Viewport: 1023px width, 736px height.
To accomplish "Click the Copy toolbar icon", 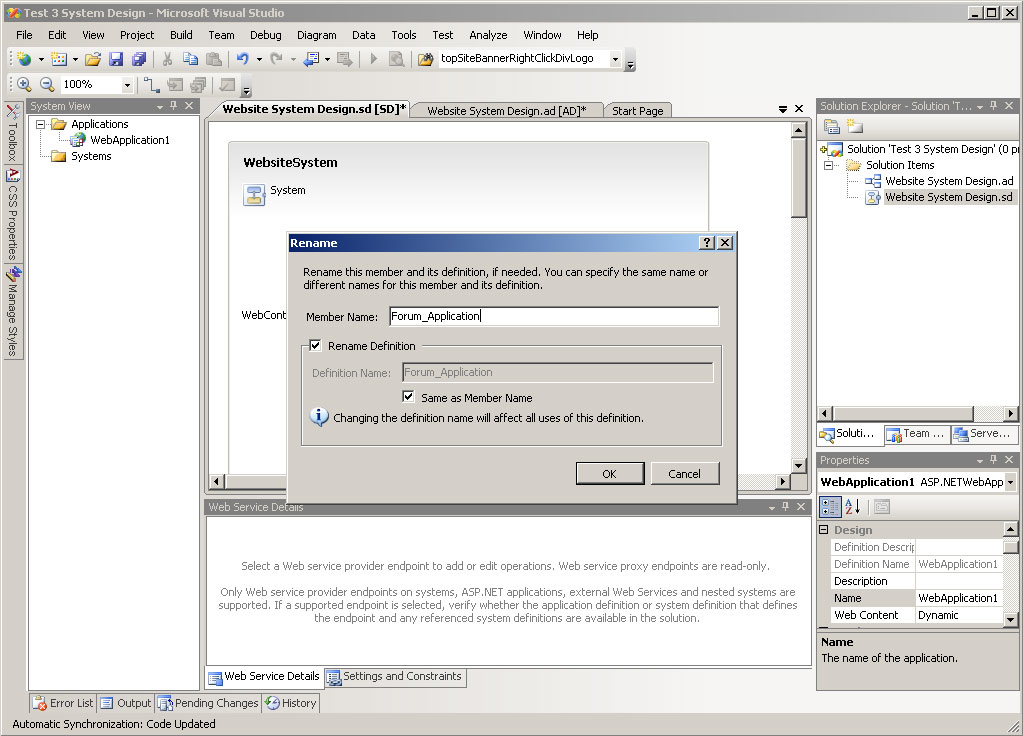I will pos(191,59).
